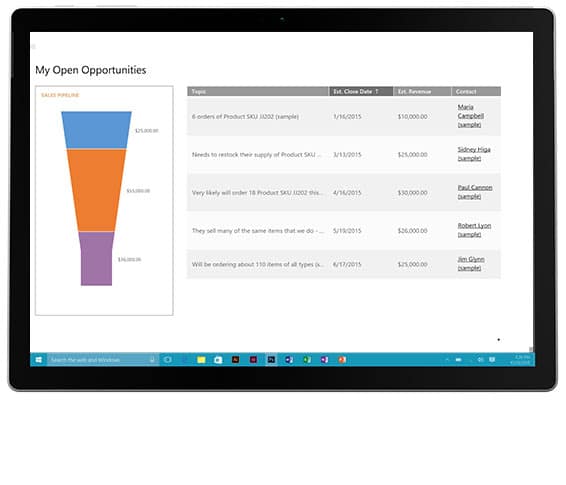This screenshot has width=566, height=485.
Task: Open Adobe Illustrator from the taskbar
Action: [235, 360]
